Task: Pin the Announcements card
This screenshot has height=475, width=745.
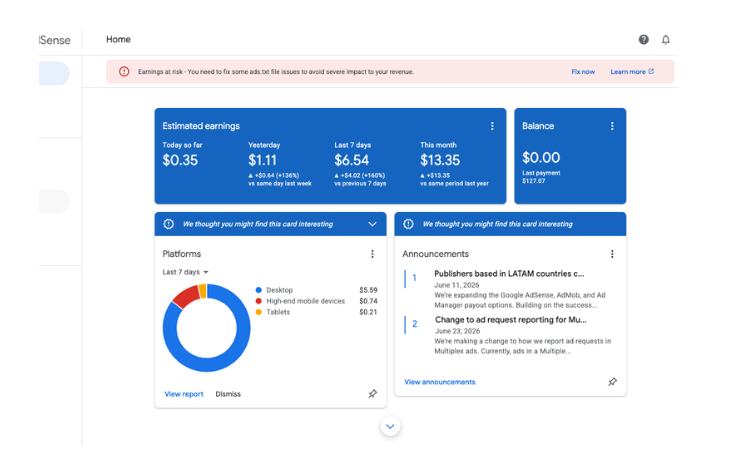Action: (612, 381)
